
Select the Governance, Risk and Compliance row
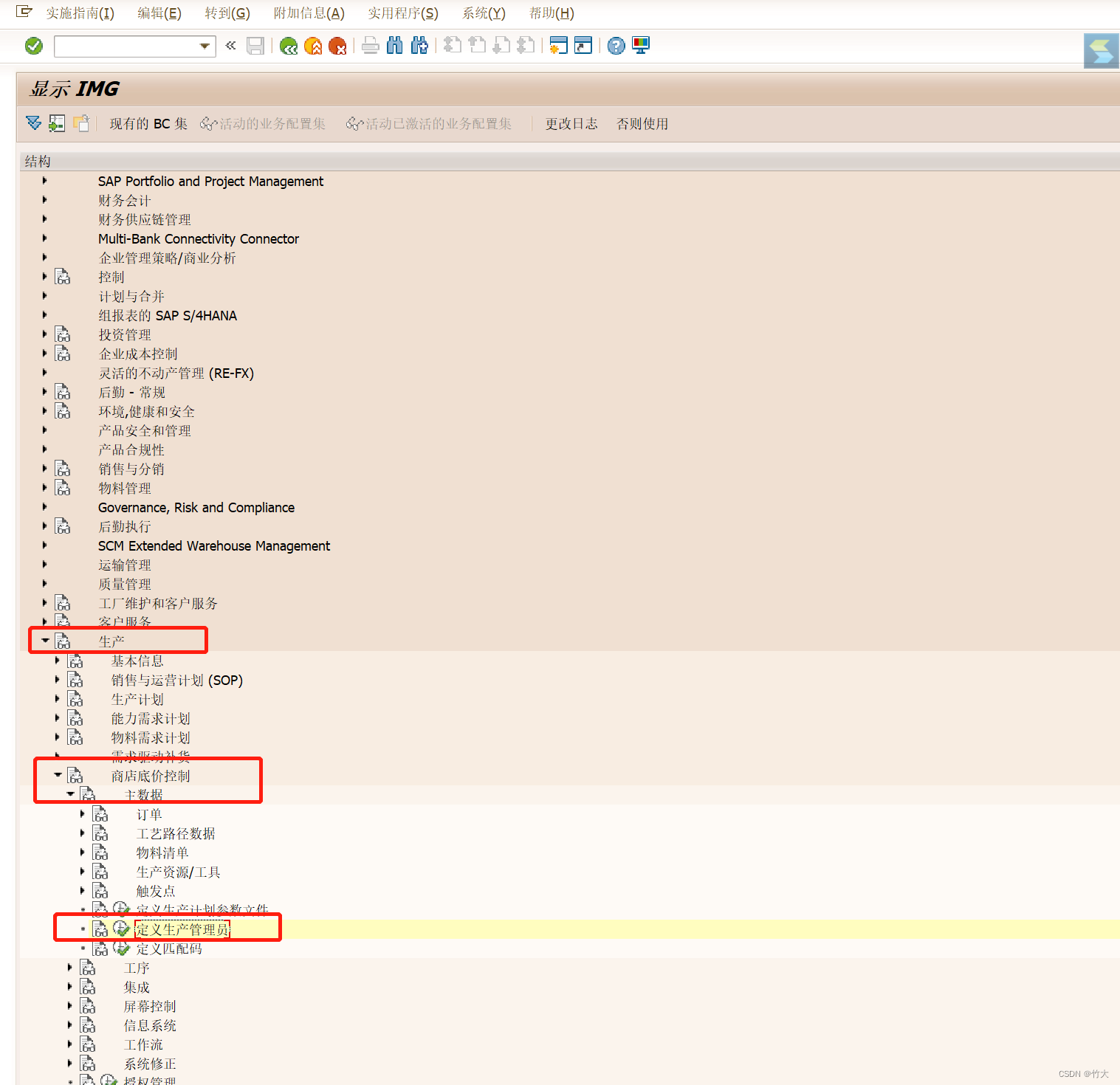pyautogui.click(x=196, y=508)
